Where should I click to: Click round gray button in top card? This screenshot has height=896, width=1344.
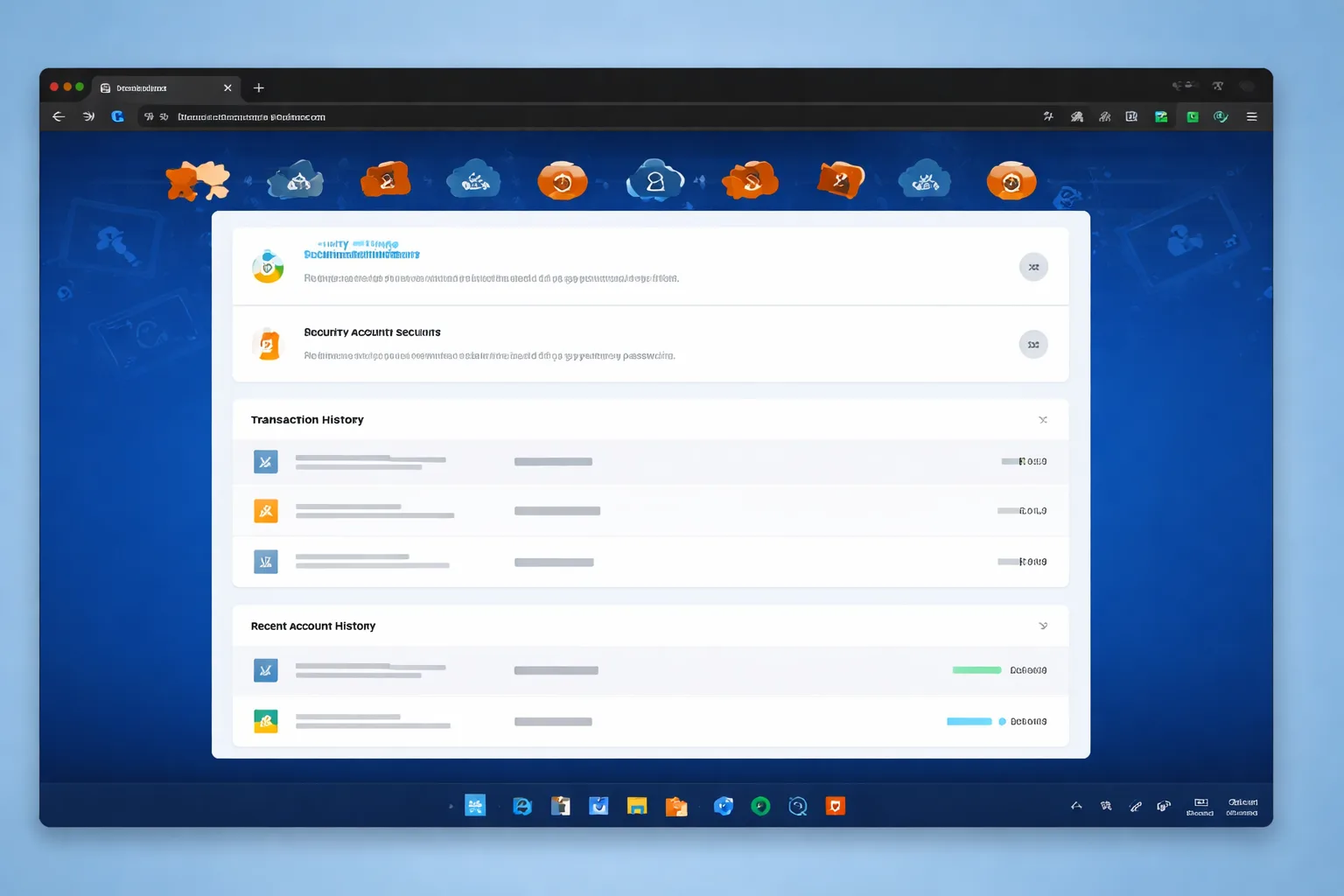pyautogui.click(x=1033, y=267)
